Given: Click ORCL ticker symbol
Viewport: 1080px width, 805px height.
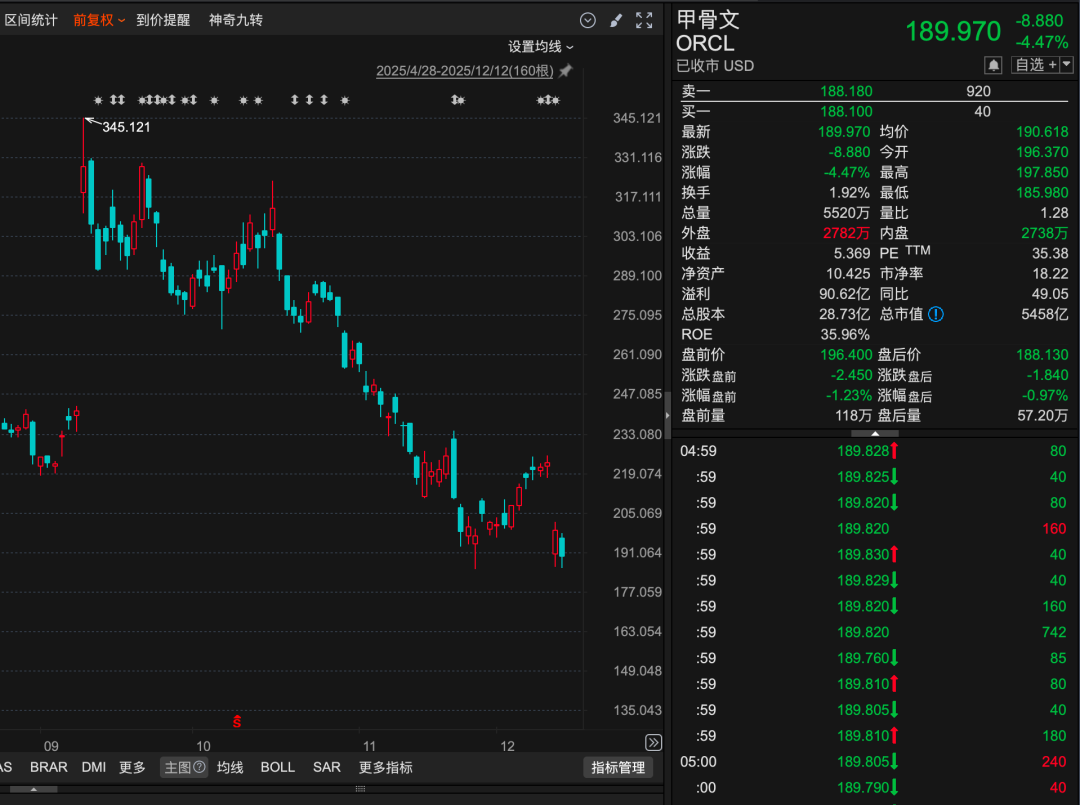Looking at the screenshot, I should 705,43.
